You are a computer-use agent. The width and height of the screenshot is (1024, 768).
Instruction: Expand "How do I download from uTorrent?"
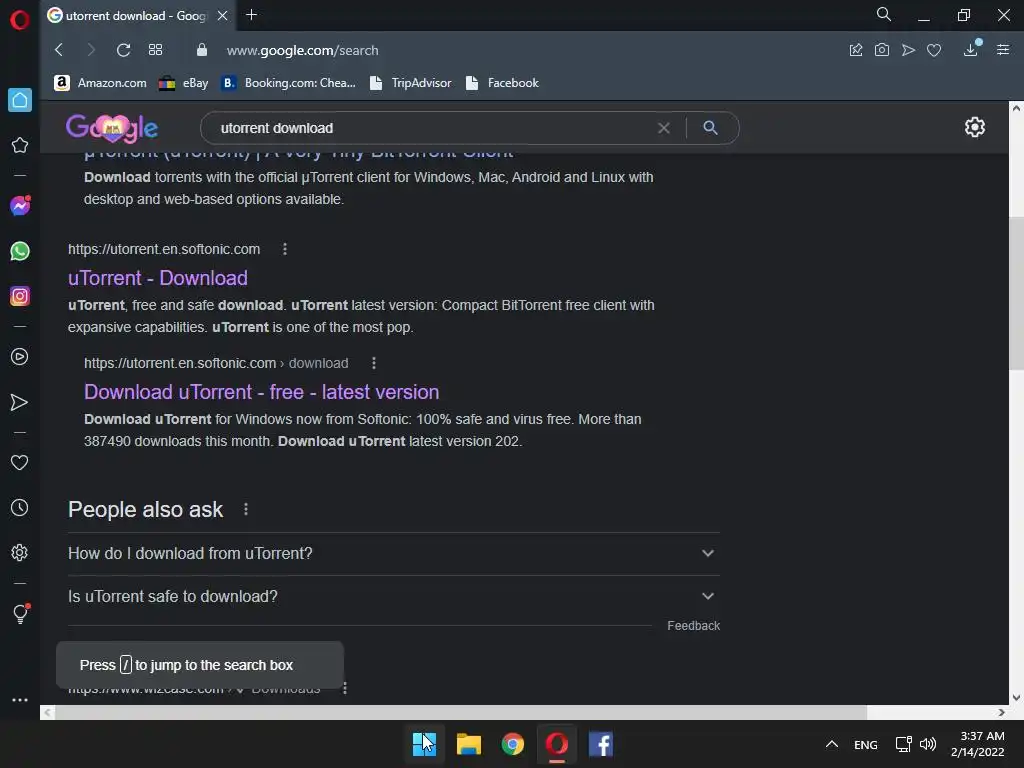[x=394, y=553]
